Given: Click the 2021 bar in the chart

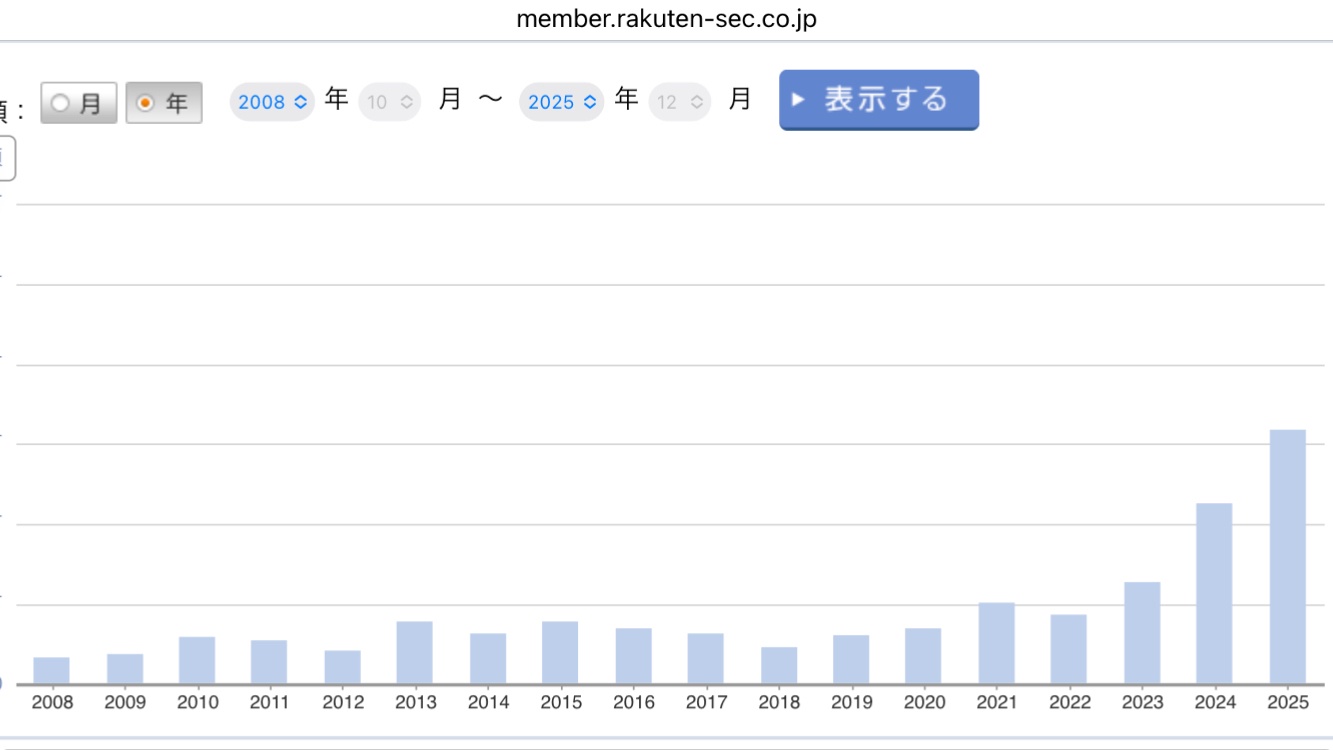Looking at the screenshot, I should (x=996, y=643).
